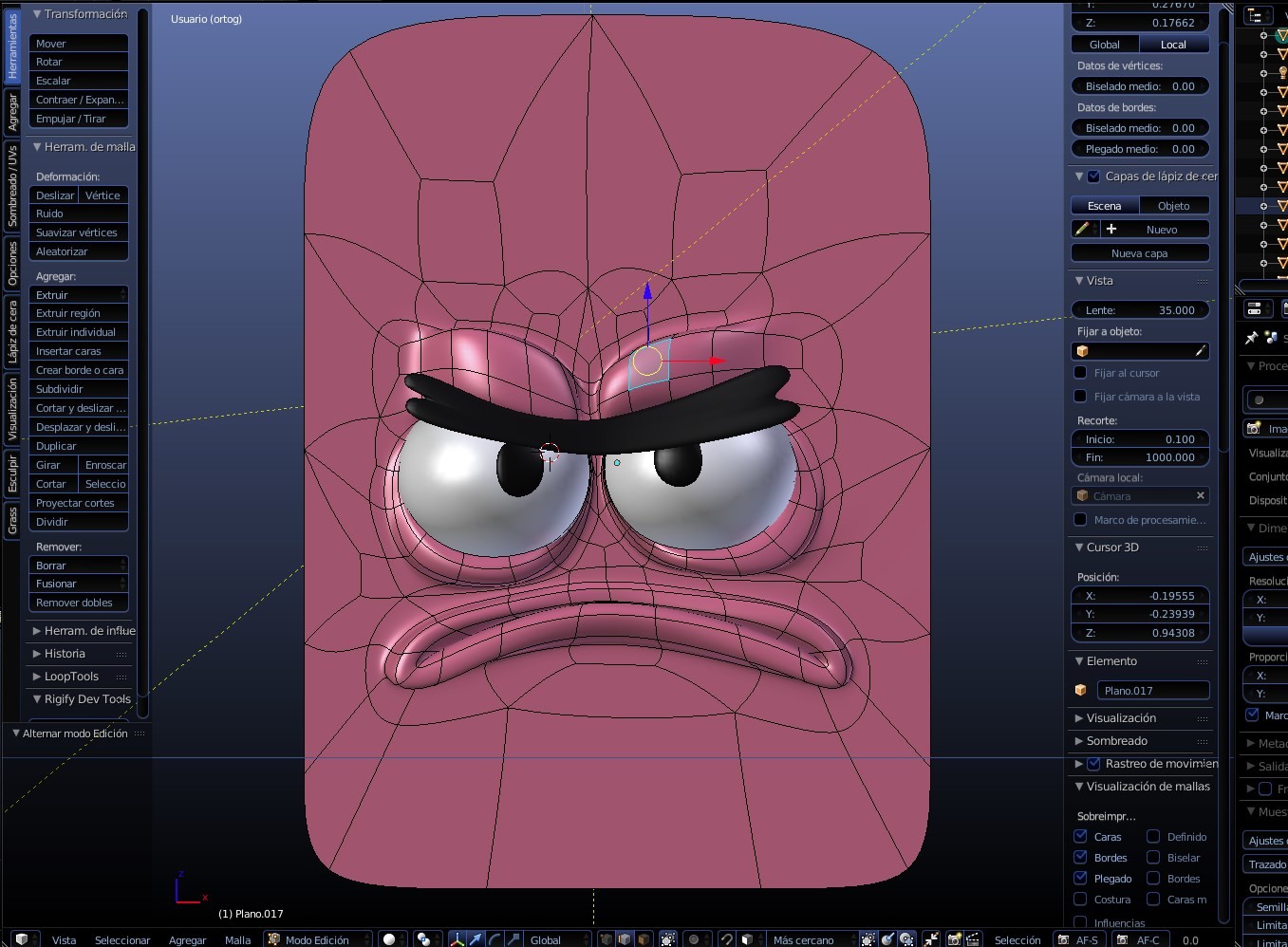The height and width of the screenshot is (947, 1288).
Task: Switch to edge select mode icon
Action: coord(625,939)
